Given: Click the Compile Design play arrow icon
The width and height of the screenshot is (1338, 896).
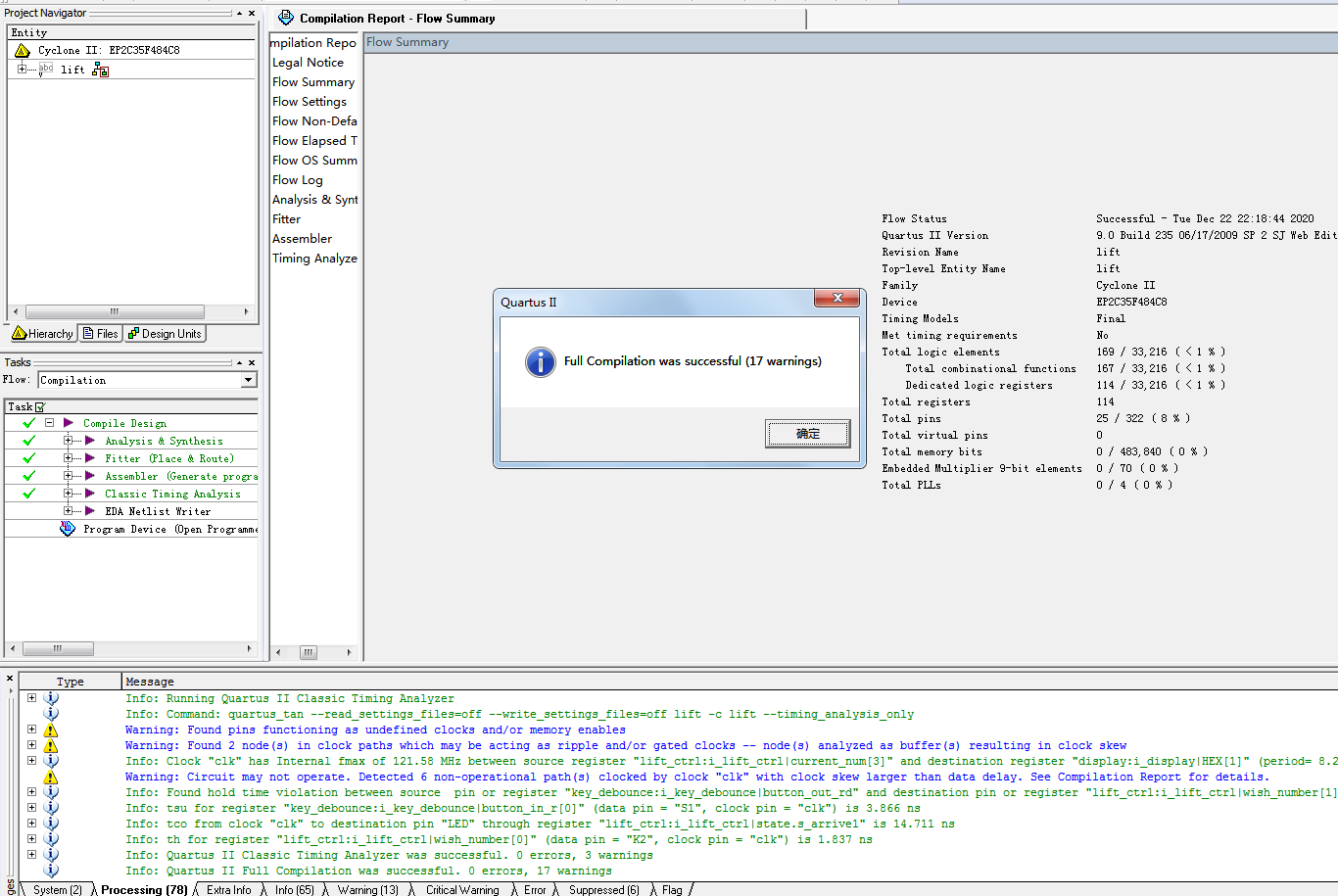Looking at the screenshot, I should pos(69,423).
